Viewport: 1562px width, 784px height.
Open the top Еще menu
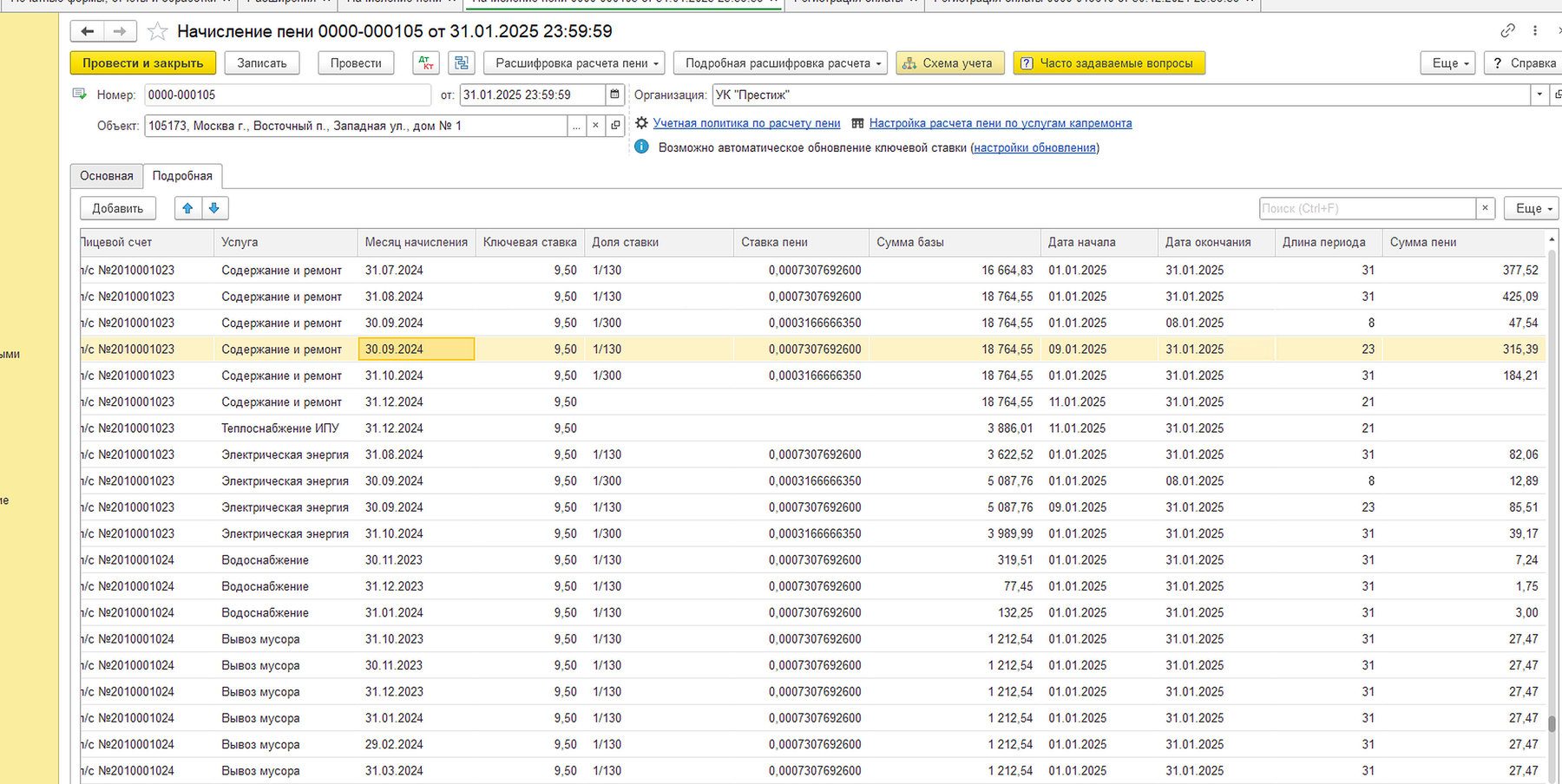(x=1447, y=63)
